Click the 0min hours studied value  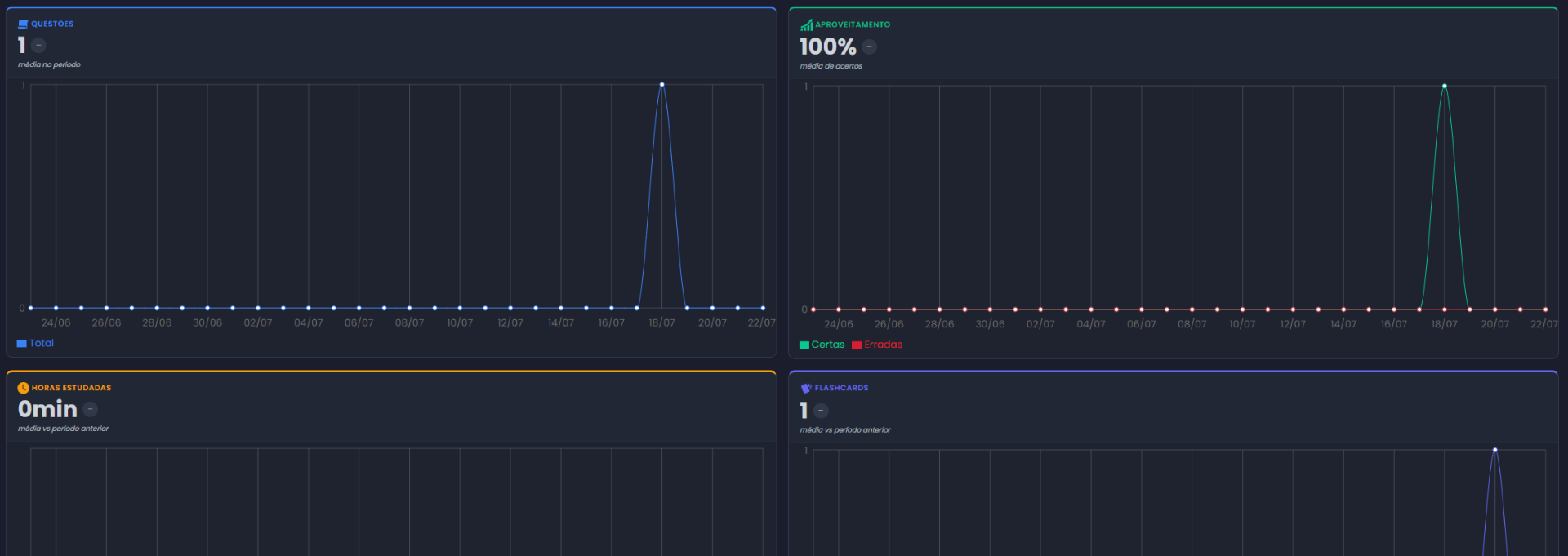[x=47, y=409]
